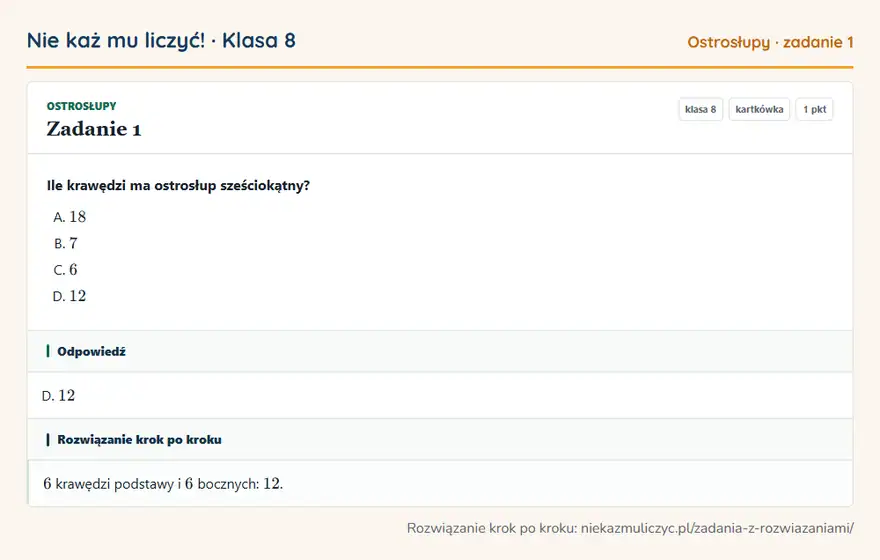The width and height of the screenshot is (880, 560).
Task: Select answer option C. 6
Action: (x=66, y=269)
